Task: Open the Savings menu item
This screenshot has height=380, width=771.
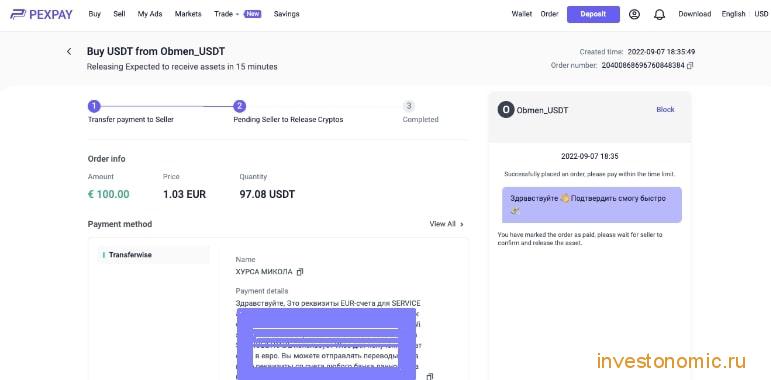Action: click(286, 14)
